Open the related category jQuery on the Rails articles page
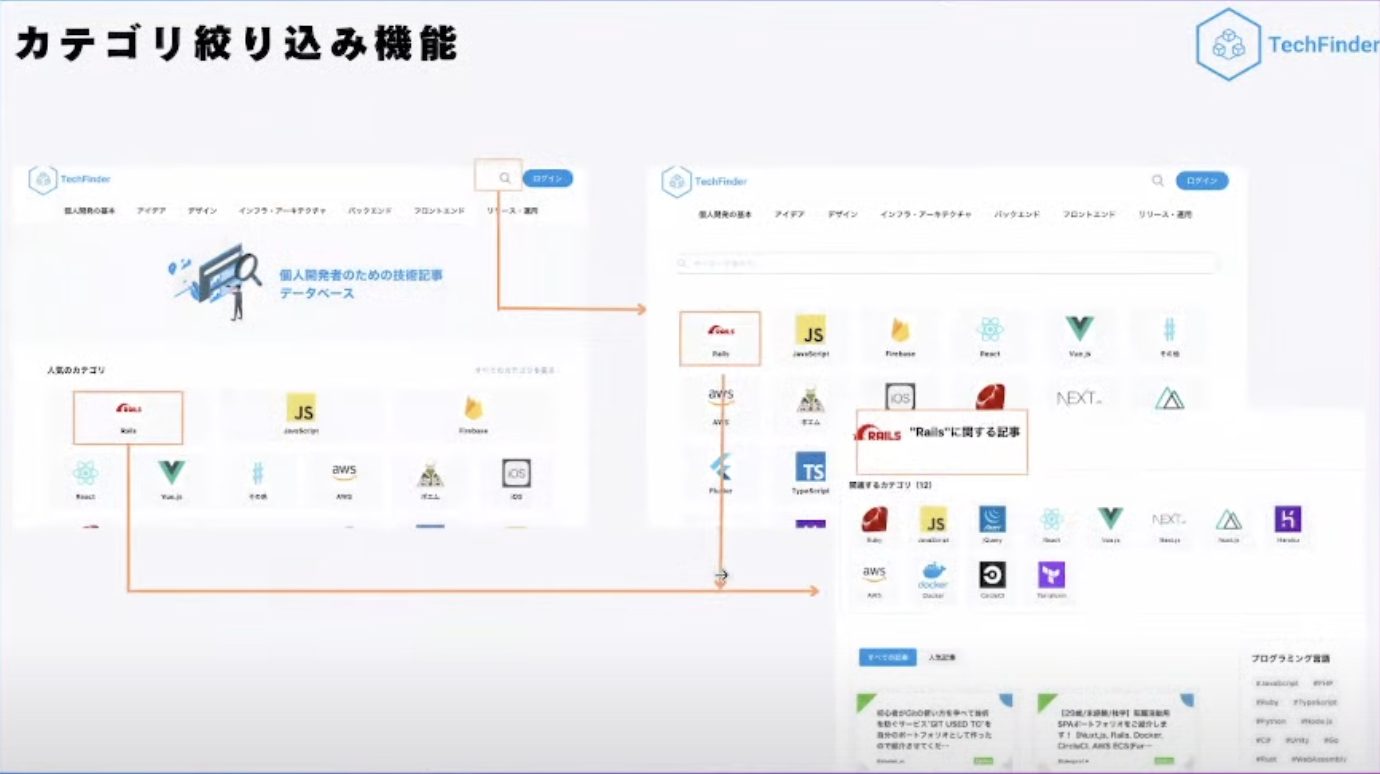Image resolution: width=1380 pixels, height=774 pixels. pos(992,525)
